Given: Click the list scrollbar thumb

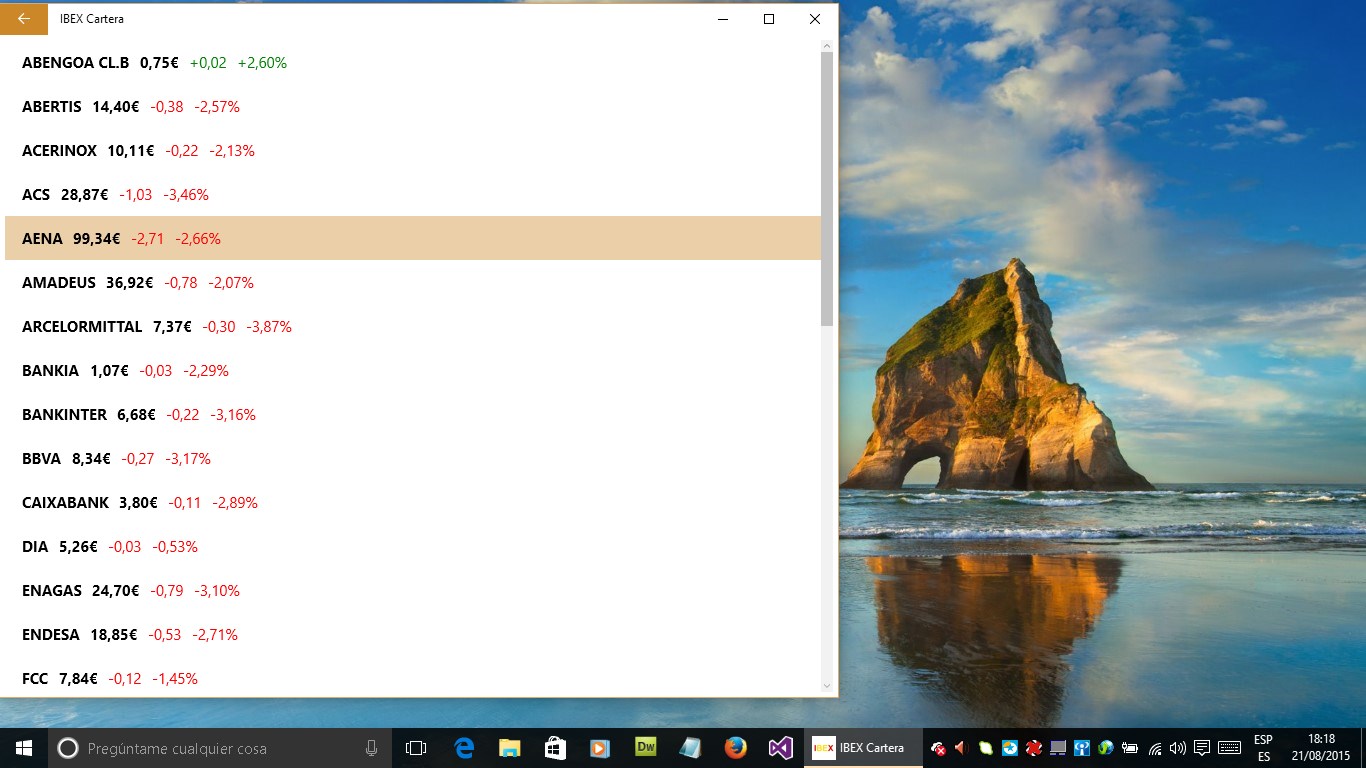Looking at the screenshot, I should (x=827, y=189).
